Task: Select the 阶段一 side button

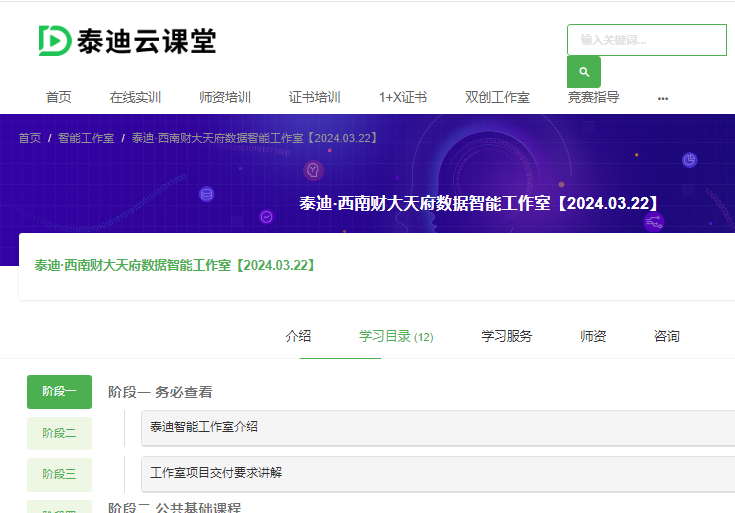Action: (x=60, y=392)
